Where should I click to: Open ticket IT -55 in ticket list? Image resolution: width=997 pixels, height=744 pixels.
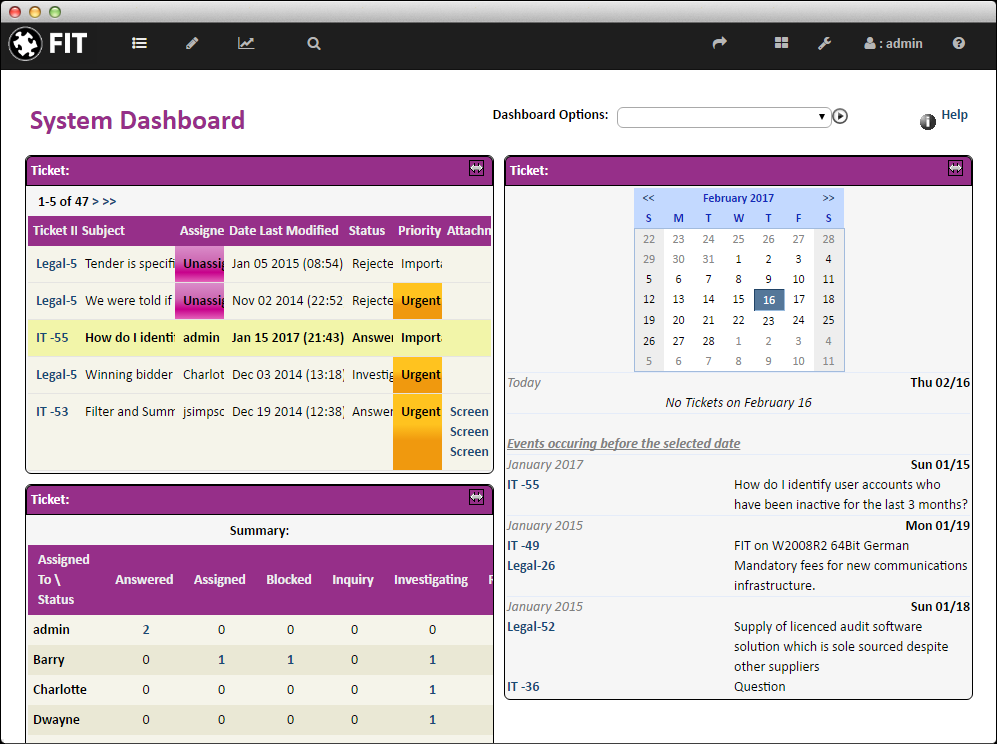click(52, 338)
